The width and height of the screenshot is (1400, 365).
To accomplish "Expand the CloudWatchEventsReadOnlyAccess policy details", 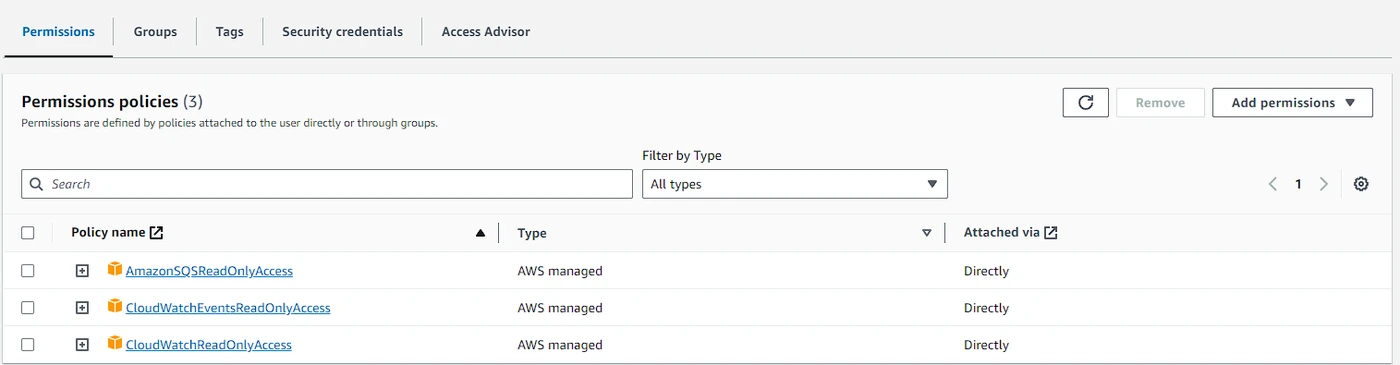I will click(x=83, y=308).
